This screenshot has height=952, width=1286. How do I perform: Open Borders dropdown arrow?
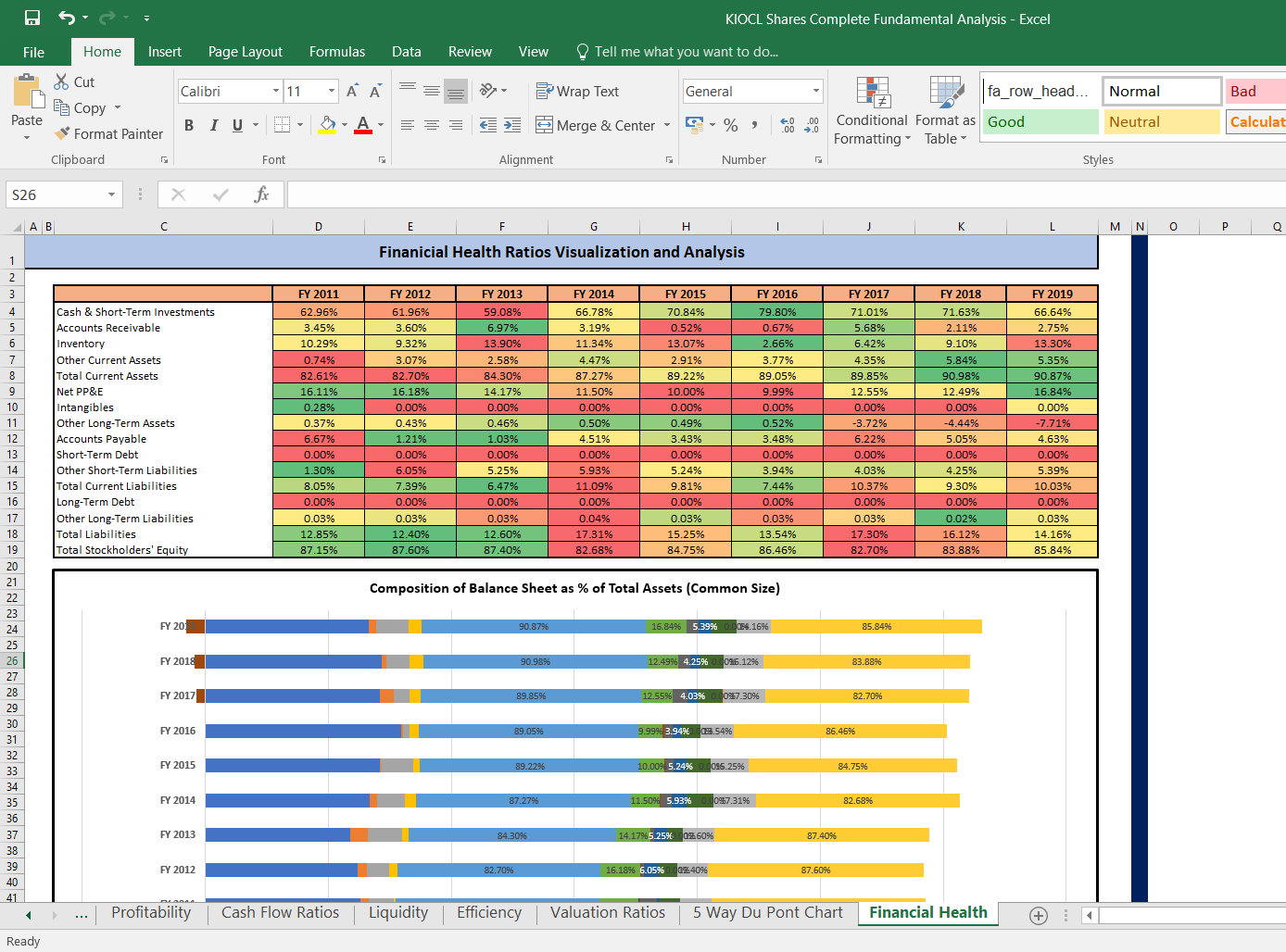point(300,125)
